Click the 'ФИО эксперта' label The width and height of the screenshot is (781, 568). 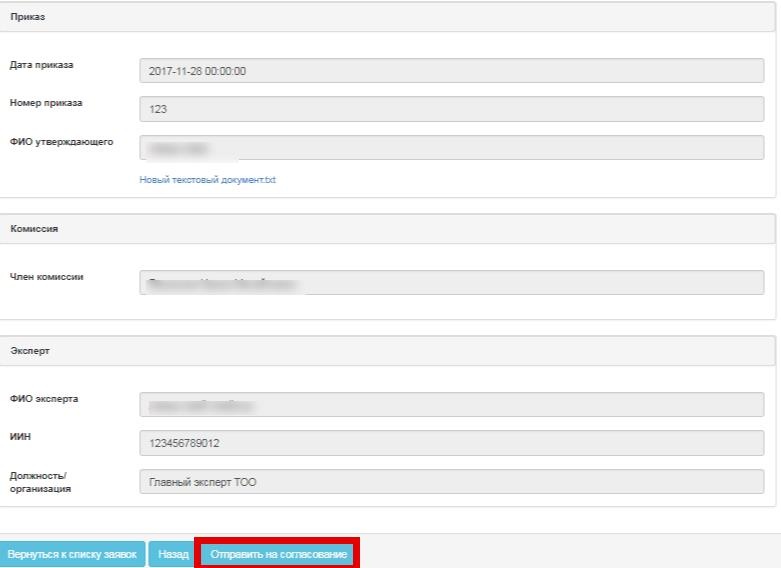pyautogui.click(x=44, y=399)
